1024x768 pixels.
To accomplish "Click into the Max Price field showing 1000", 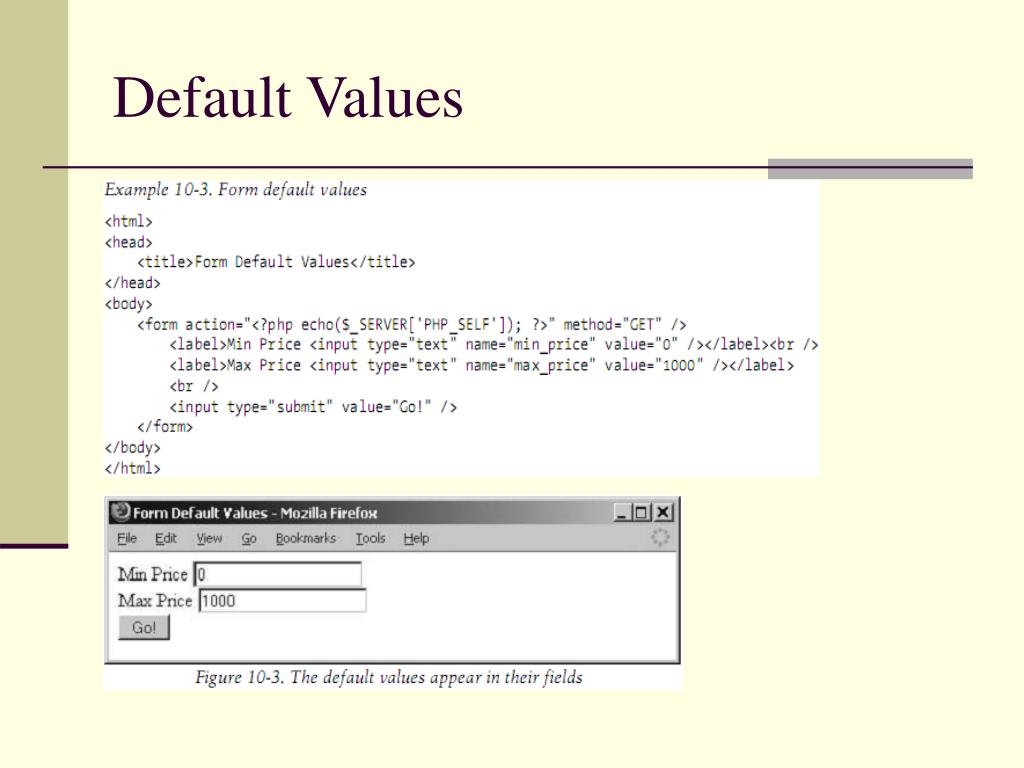I will coord(282,601).
